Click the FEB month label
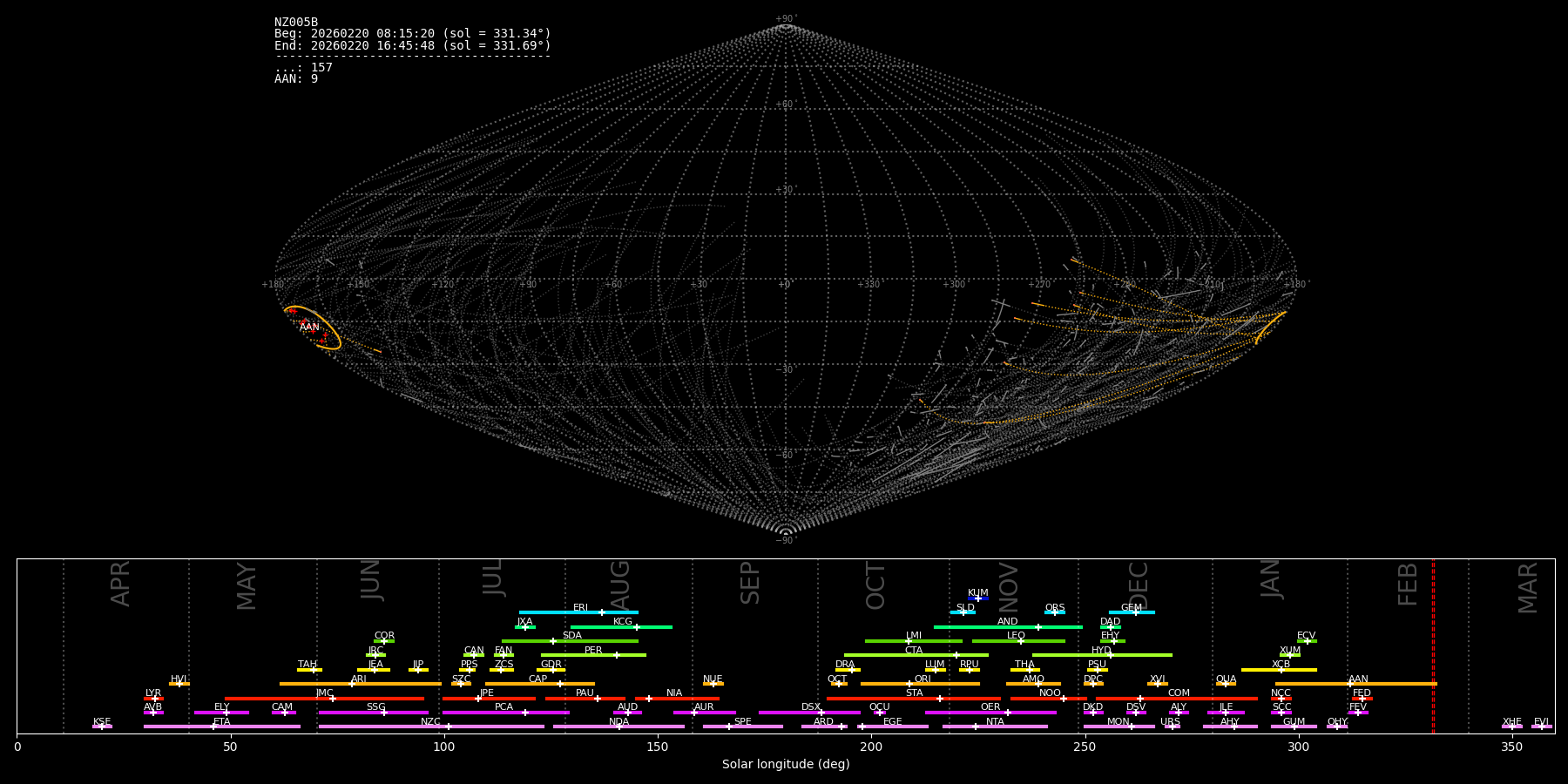1568x784 pixels. pyautogui.click(x=1408, y=584)
